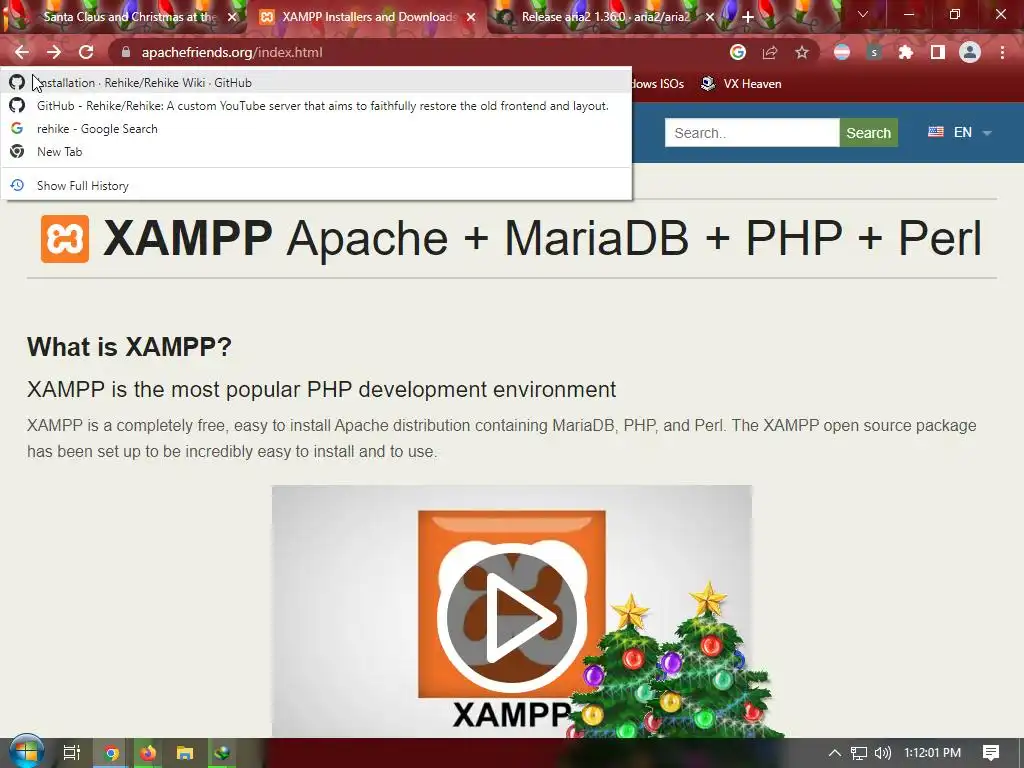The width and height of the screenshot is (1024, 768).
Task: Click the orange XAMPP logo
Action: tap(65, 238)
